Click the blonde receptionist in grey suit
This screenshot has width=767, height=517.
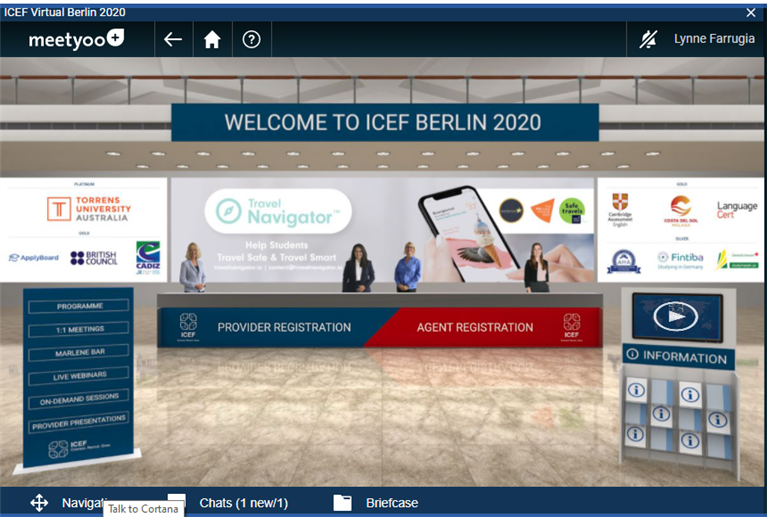click(193, 268)
